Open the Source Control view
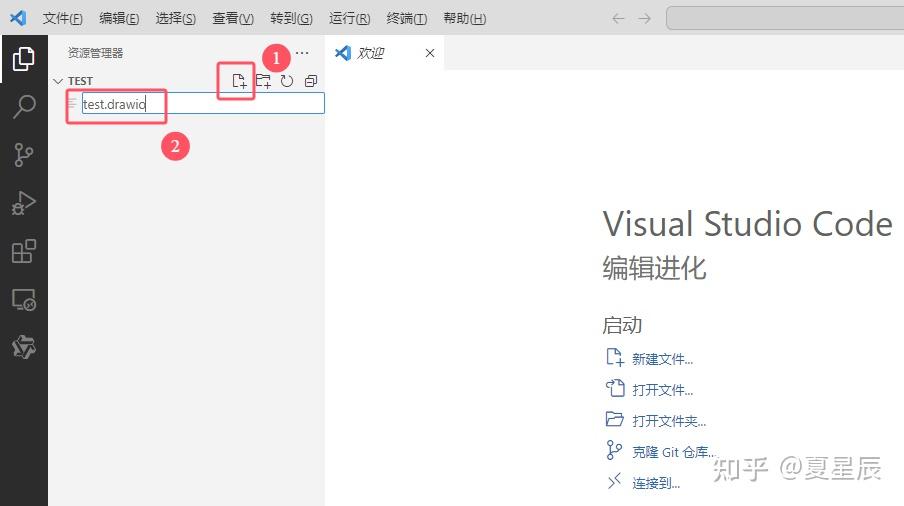 24,155
